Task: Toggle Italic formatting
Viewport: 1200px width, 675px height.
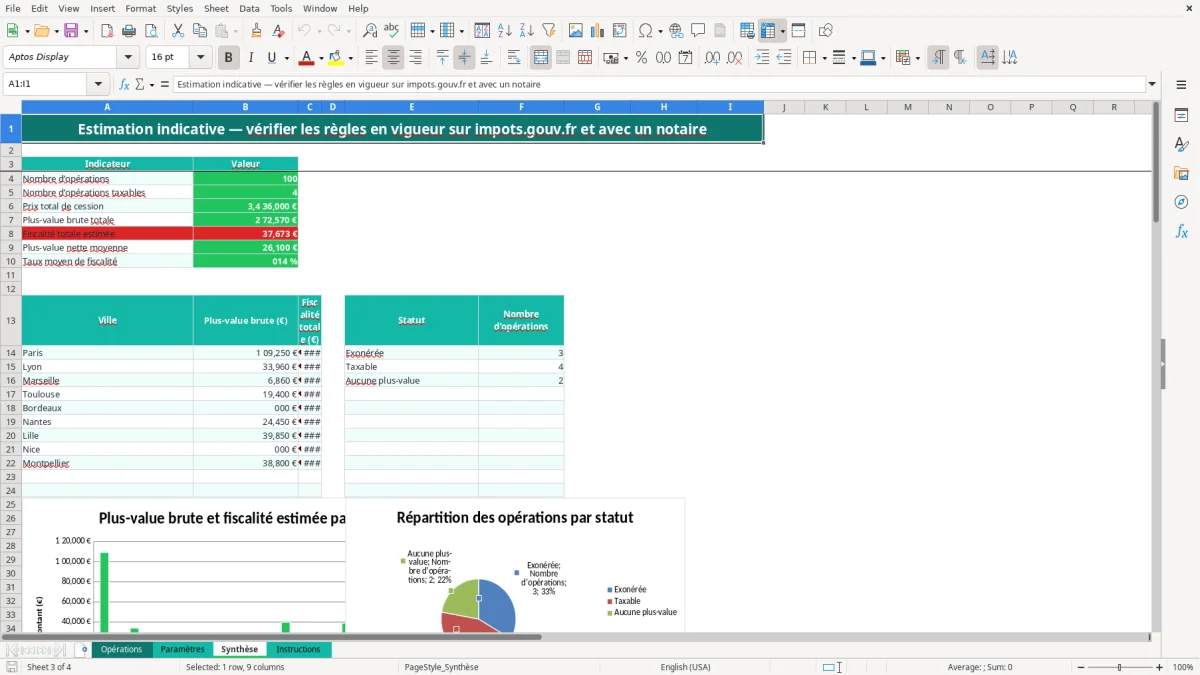Action: [x=250, y=58]
